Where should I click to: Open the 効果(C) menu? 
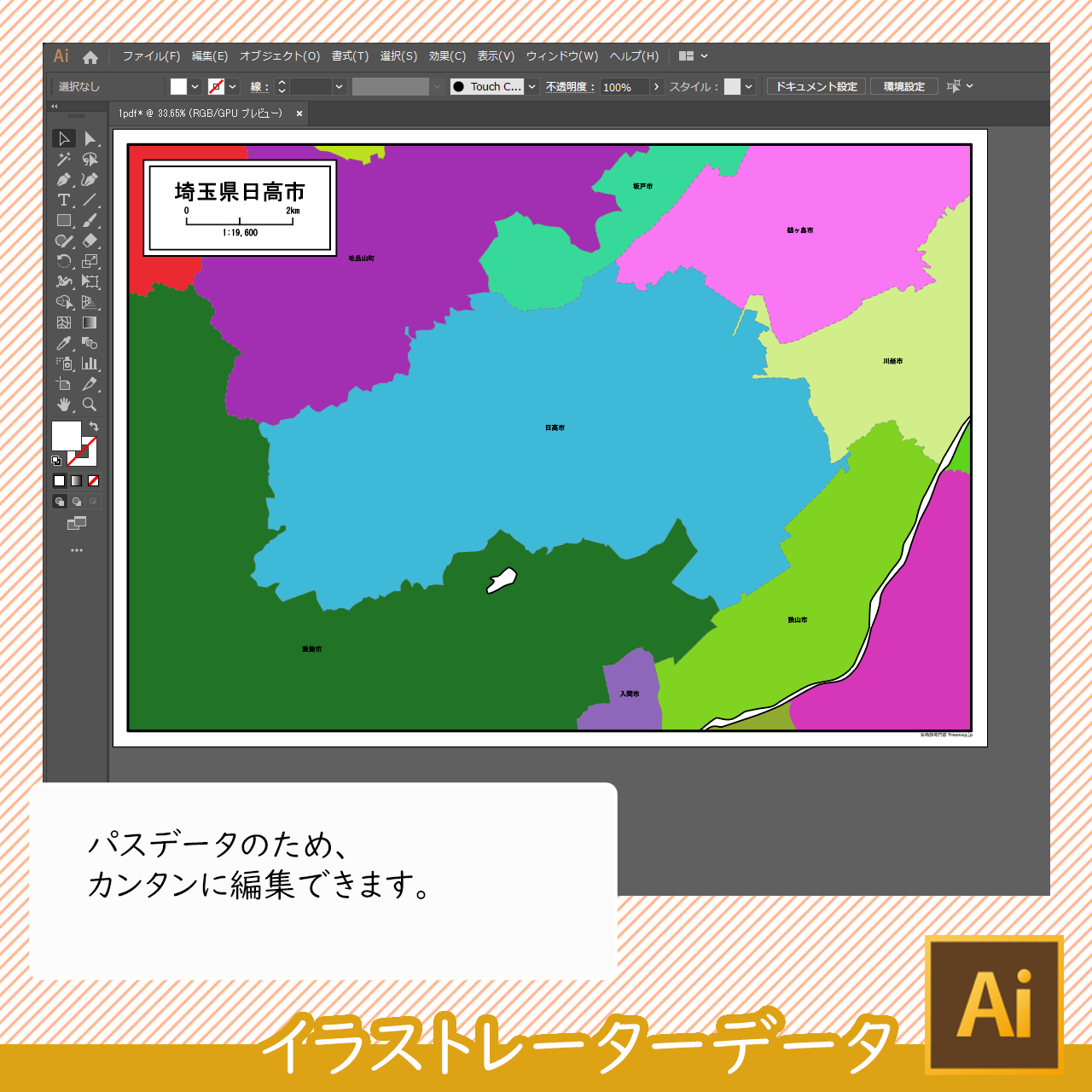(447, 56)
